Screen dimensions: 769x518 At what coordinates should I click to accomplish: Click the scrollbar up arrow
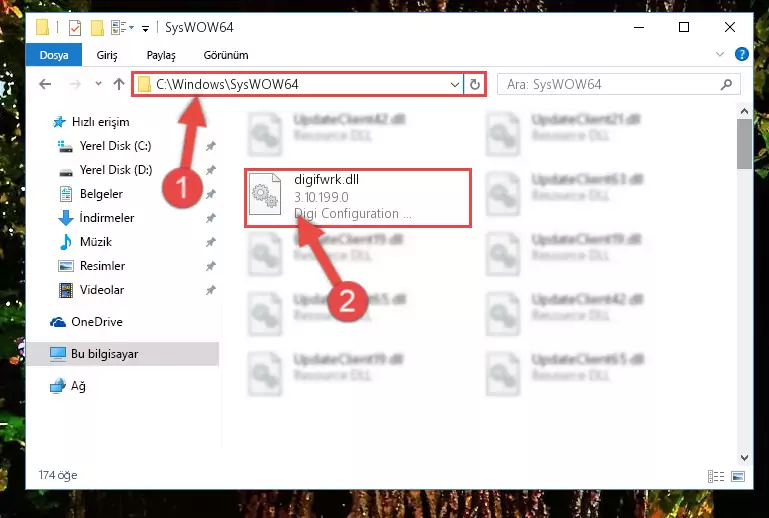pos(744,111)
